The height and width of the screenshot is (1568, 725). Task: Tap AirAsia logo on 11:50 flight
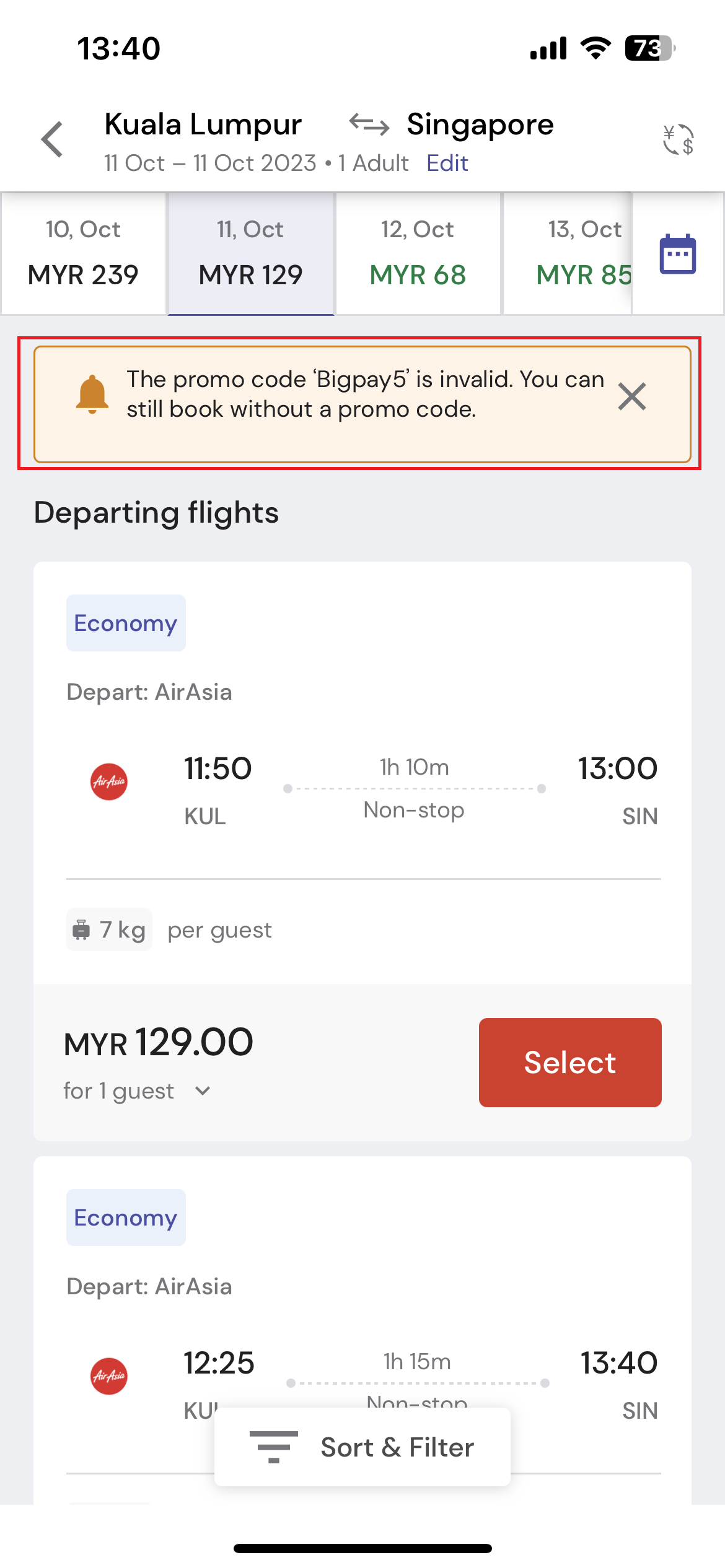109,782
